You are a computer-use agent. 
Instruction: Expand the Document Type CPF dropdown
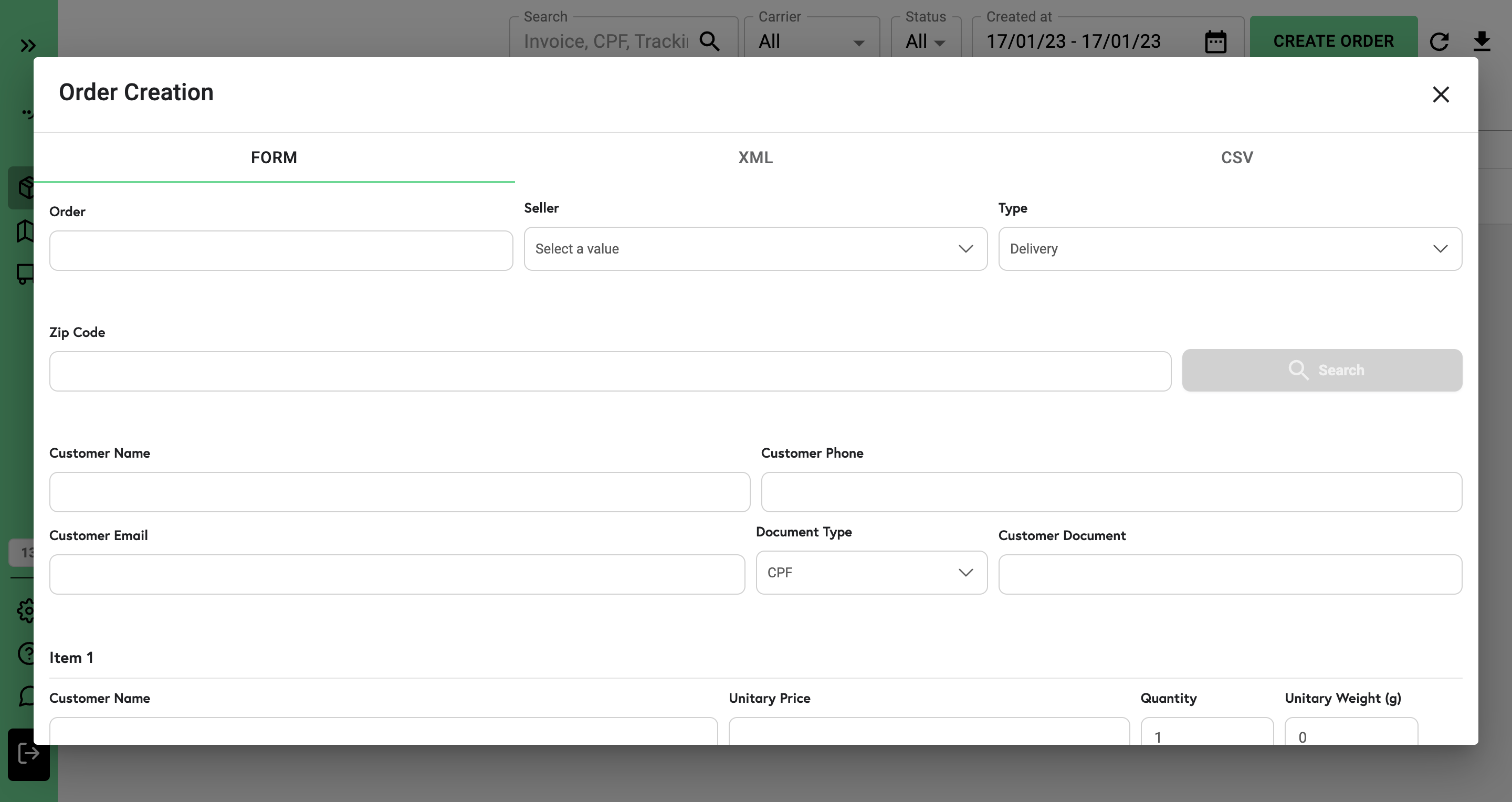pos(871,573)
